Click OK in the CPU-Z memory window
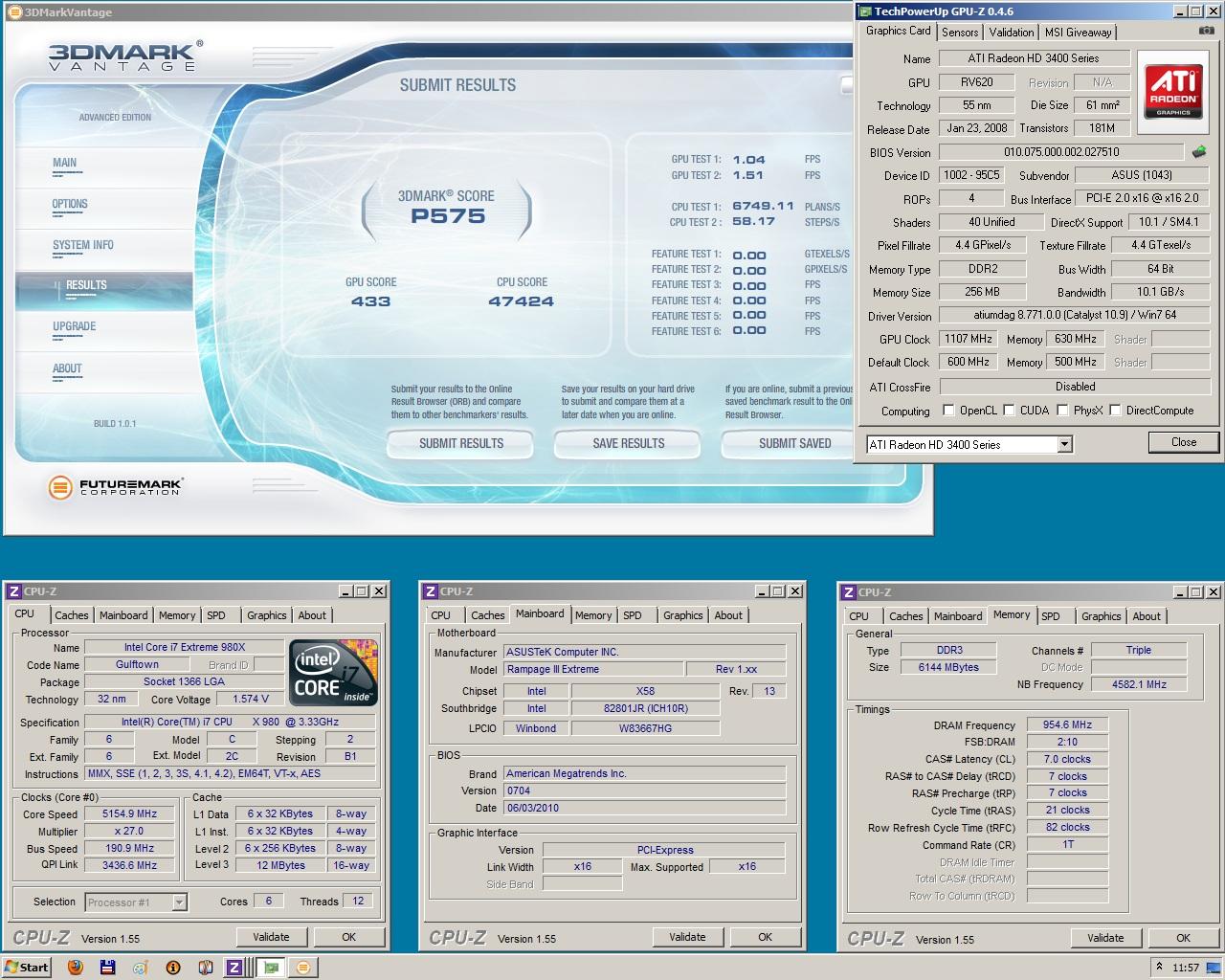 click(x=1183, y=938)
